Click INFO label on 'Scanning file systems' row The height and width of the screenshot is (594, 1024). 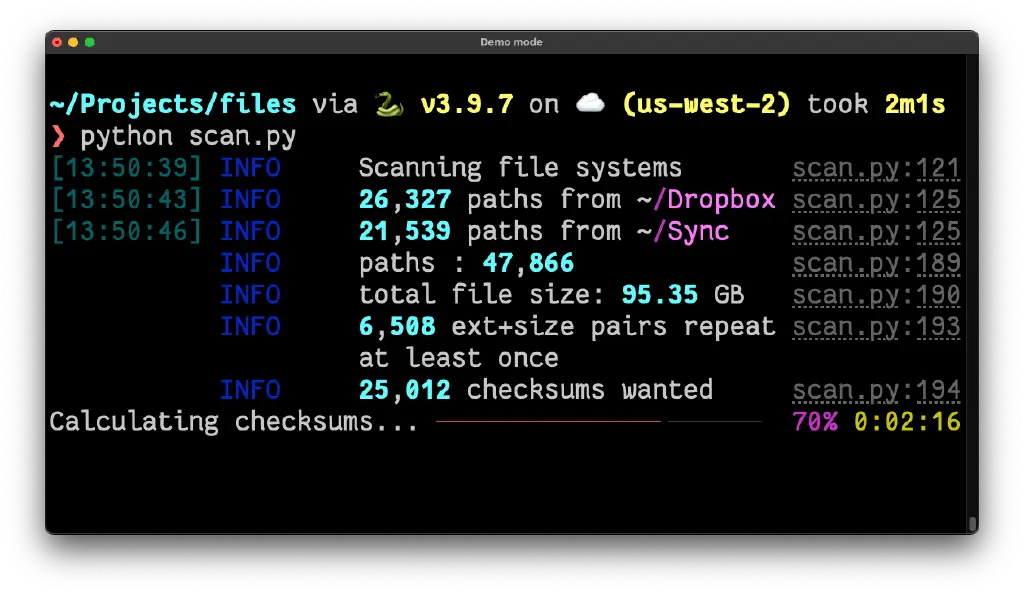pyautogui.click(x=250, y=168)
